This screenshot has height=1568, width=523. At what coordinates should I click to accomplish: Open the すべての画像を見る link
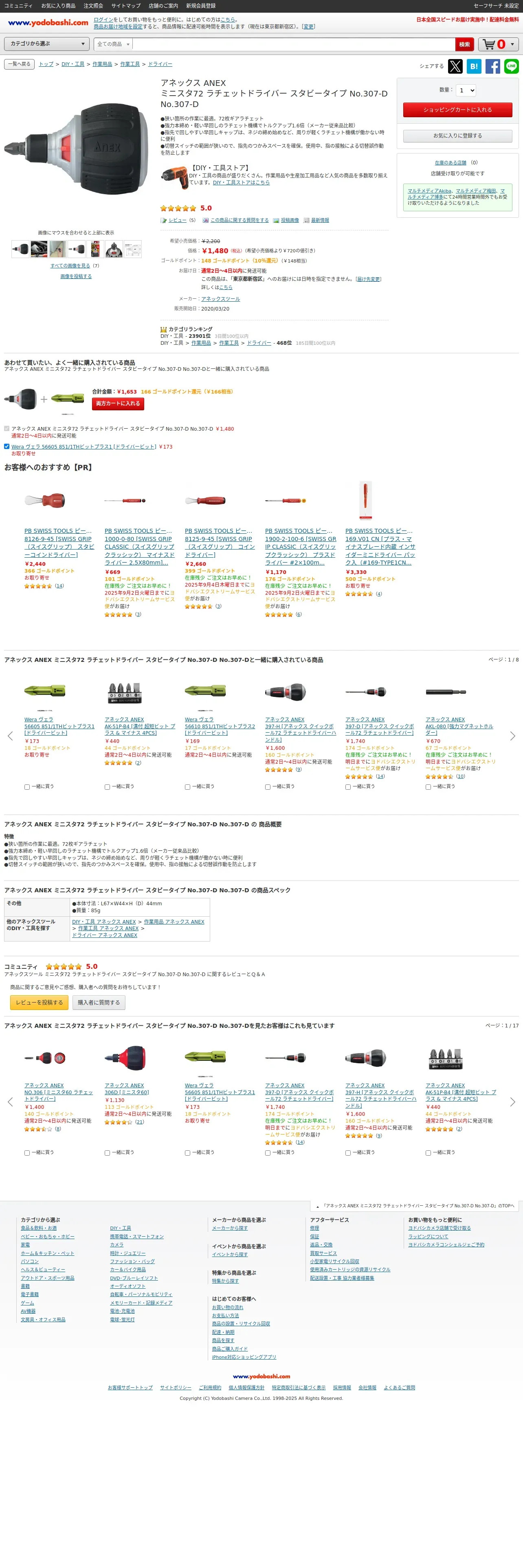70,266
